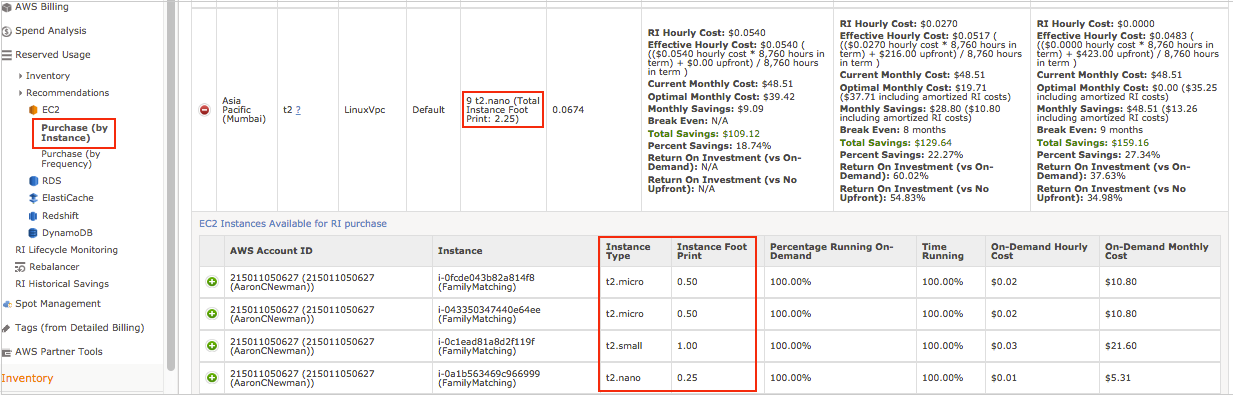Click the ElastiCache icon
Screen dimensions: 1233x395
click(x=33, y=198)
